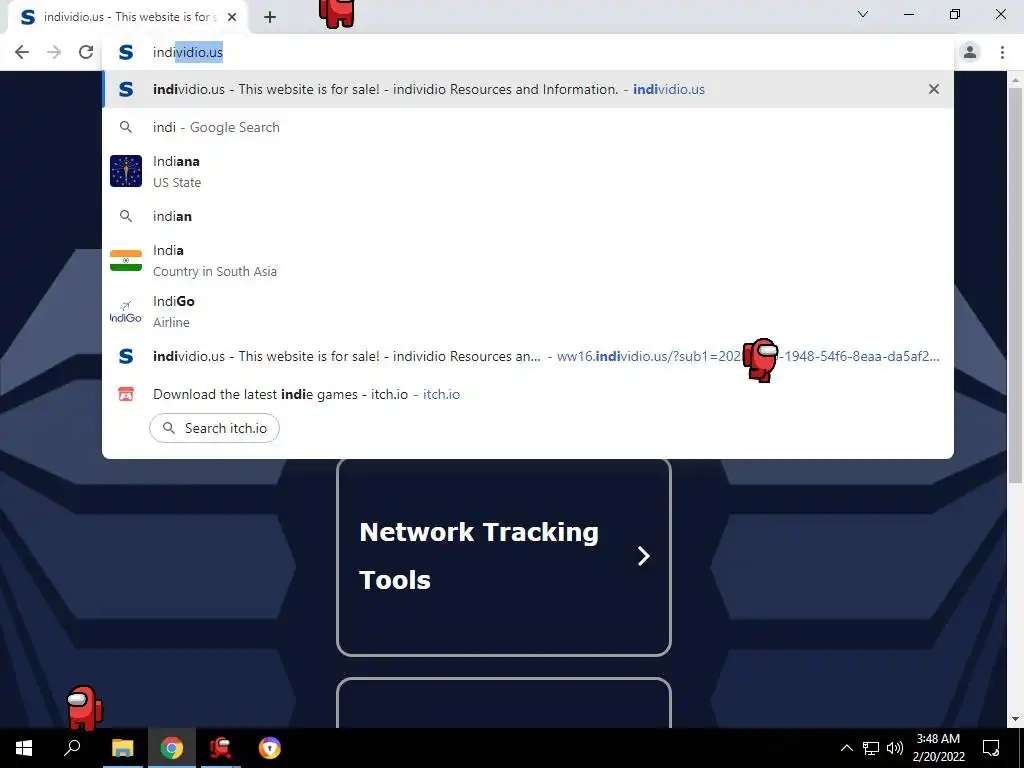Choose the 'indian' search suggestion

coord(528,216)
